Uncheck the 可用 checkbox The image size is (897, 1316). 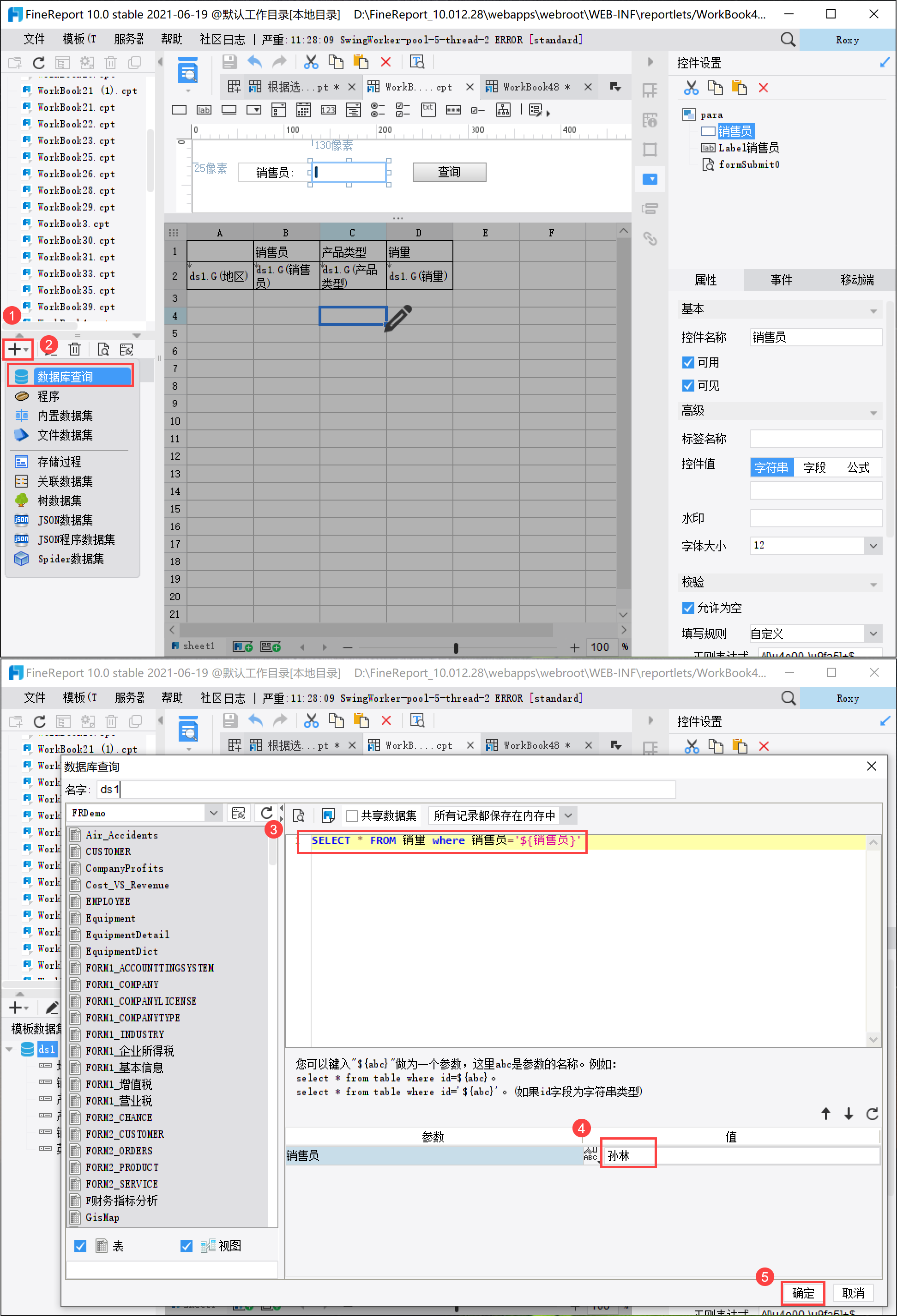pos(688,362)
